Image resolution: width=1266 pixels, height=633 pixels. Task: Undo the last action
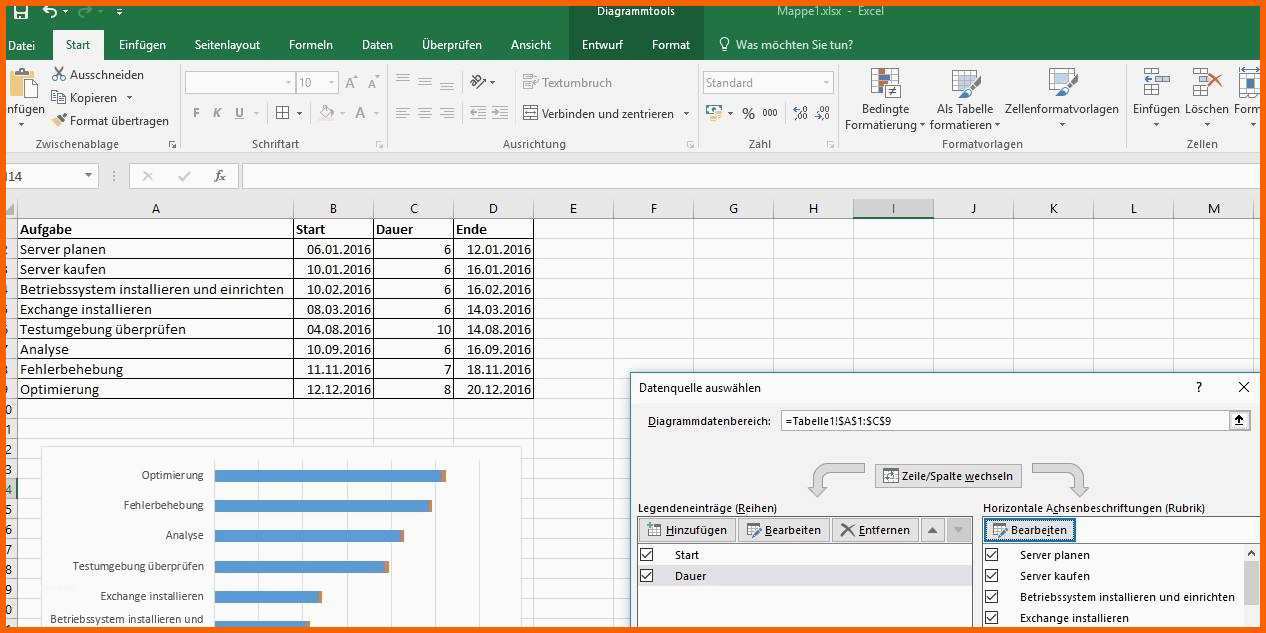click(50, 12)
